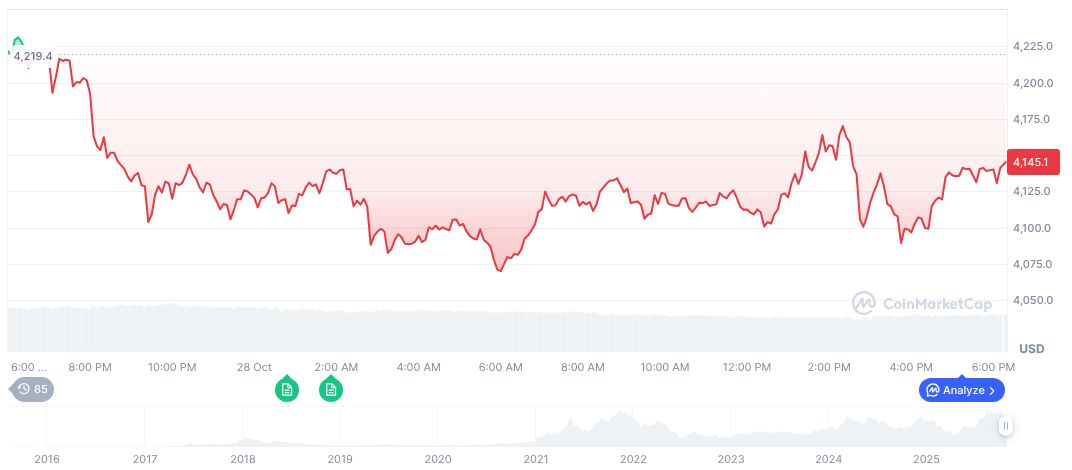Click the 4,050.0 price axis label
Image resolution: width=1072 pixels, height=470 pixels.
click(1032, 300)
